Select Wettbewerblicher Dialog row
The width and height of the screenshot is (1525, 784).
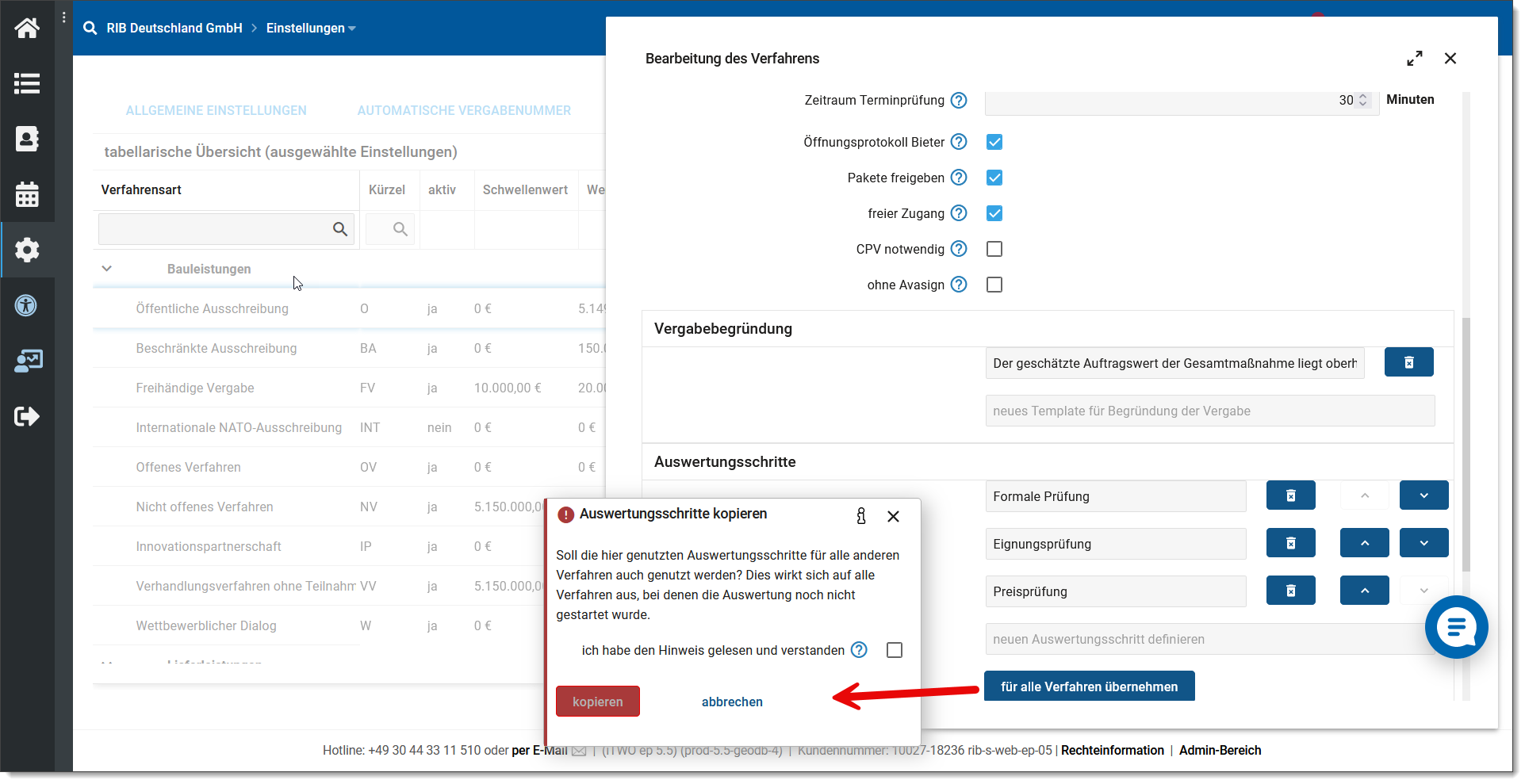pyautogui.click(x=317, y=625)
